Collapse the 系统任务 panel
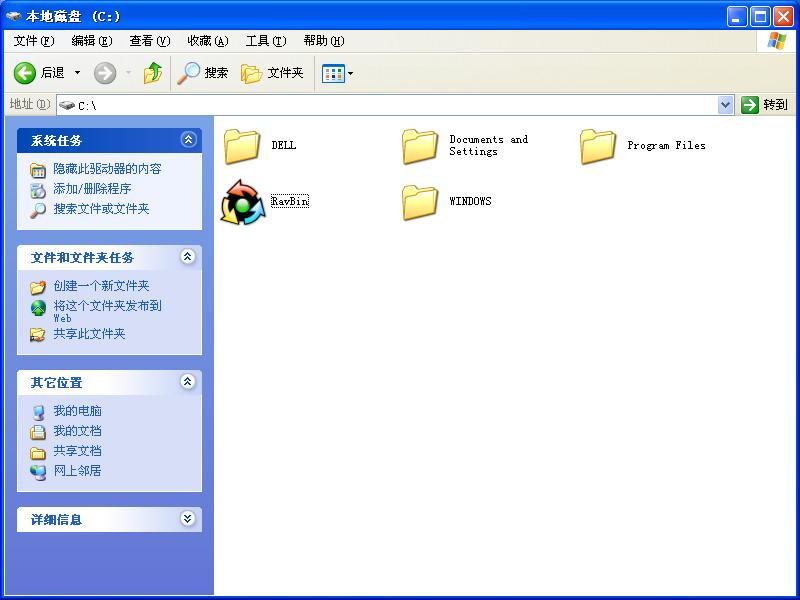The height and width of the screenshot is (600, 800). click(x=188, y=139)
